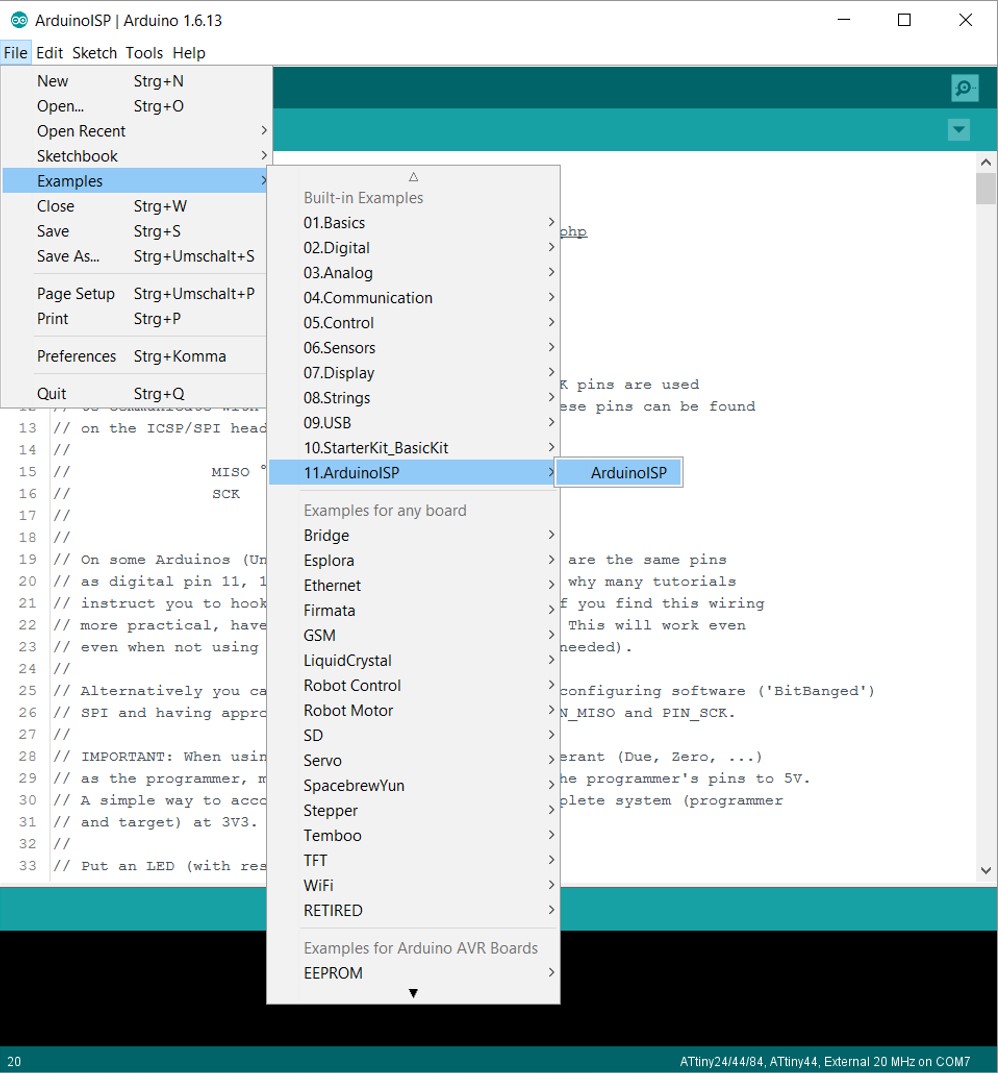The image size is (998, 1073).
Task: Open TFT library examples
Action: tap(413, 860)
